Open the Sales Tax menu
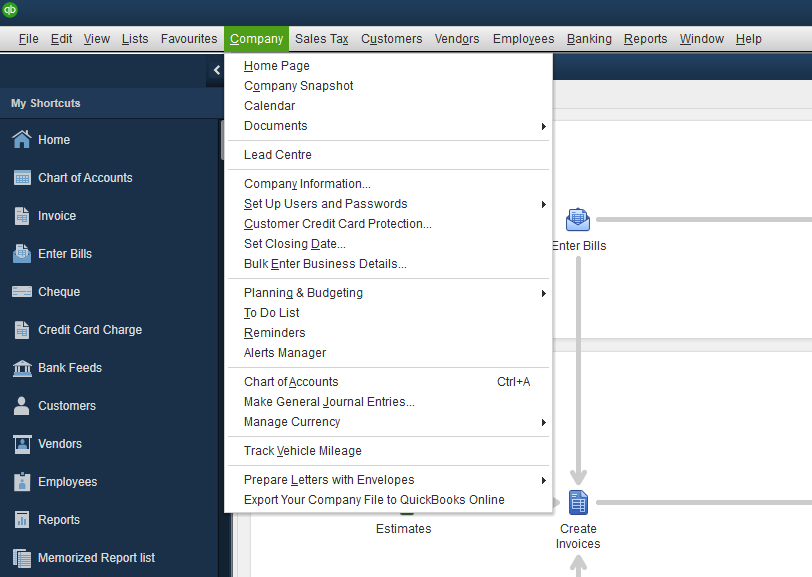This screenshot has height=577, width=812. click(322, 39)
